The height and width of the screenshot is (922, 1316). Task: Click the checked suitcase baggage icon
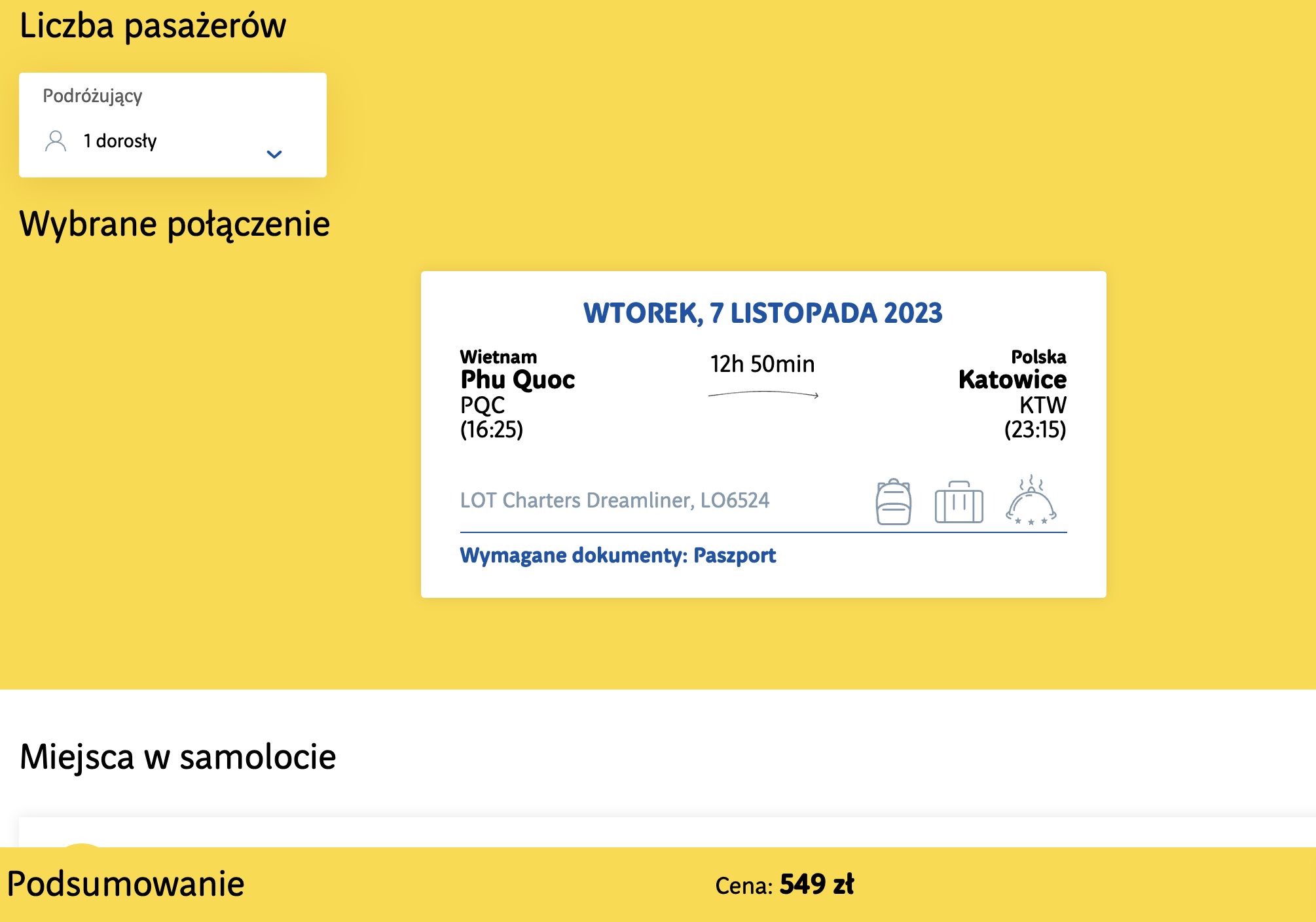pos(959,502)
